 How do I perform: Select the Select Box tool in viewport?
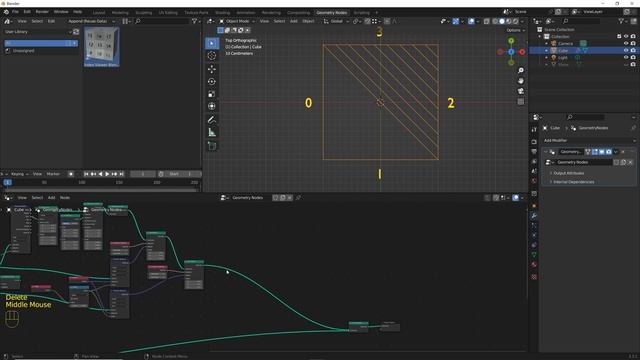[x=211, y=43]
